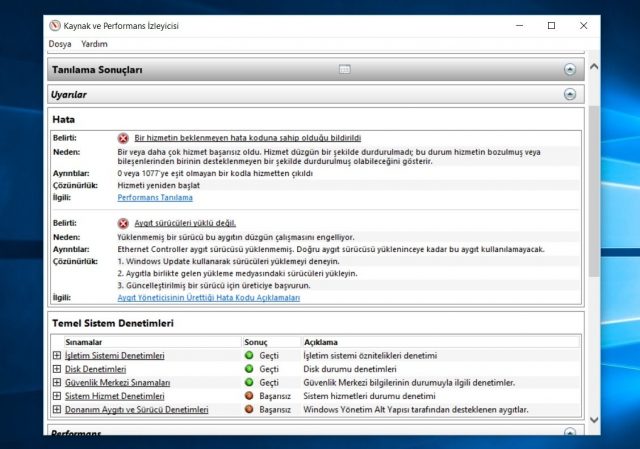Viewport: 640px width, 449px height.
Task: Click error icon beside service error symptom
Action: (123, 138)
